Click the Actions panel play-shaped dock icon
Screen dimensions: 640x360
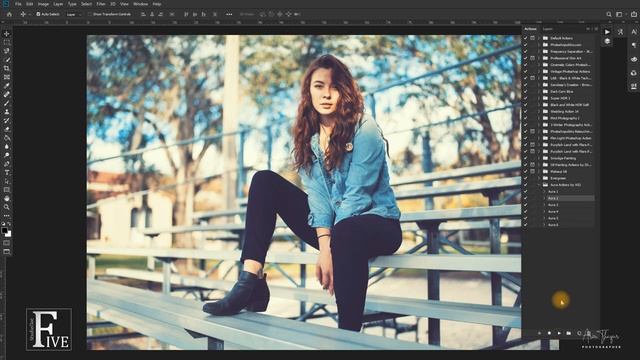point(607,31)
